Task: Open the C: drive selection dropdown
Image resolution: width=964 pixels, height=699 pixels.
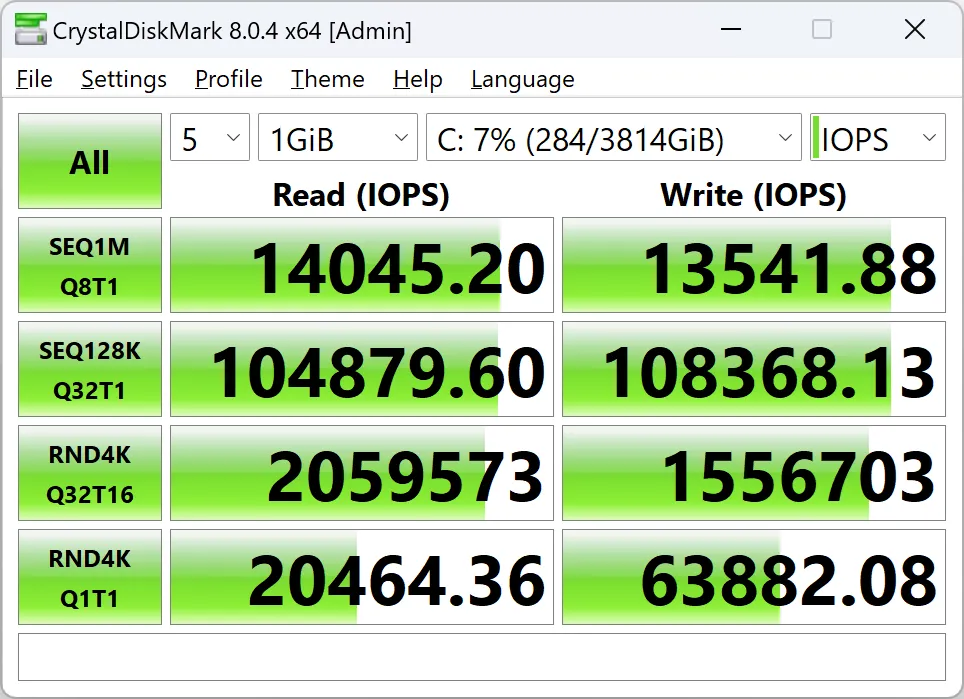Action: pos(614,138)
